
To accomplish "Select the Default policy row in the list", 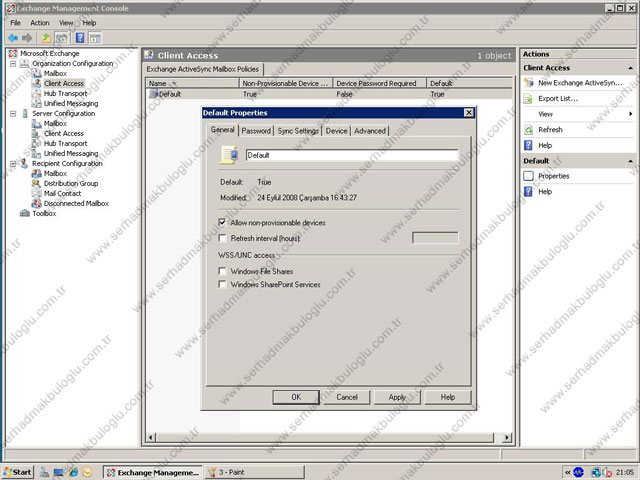I will coord(329,94).
